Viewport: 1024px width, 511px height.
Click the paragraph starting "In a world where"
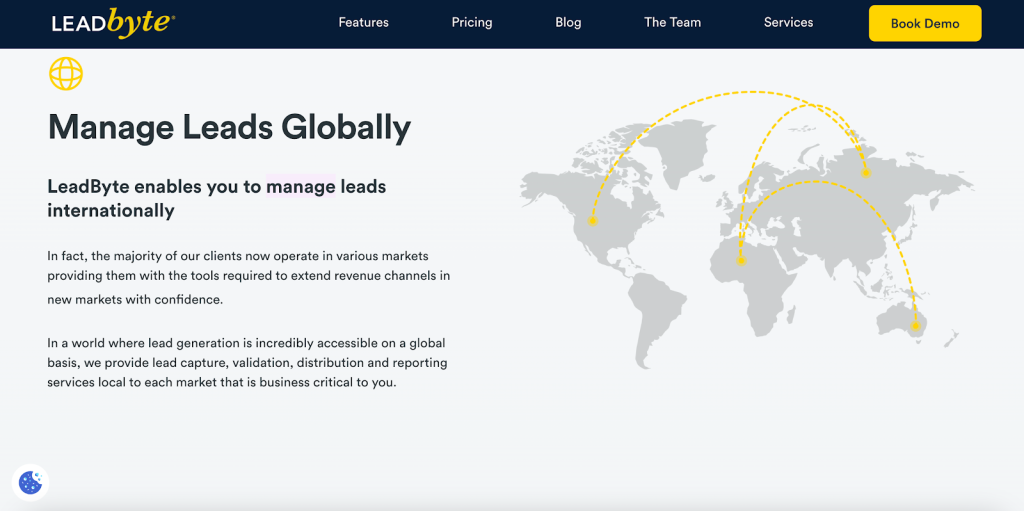point(248,363)
